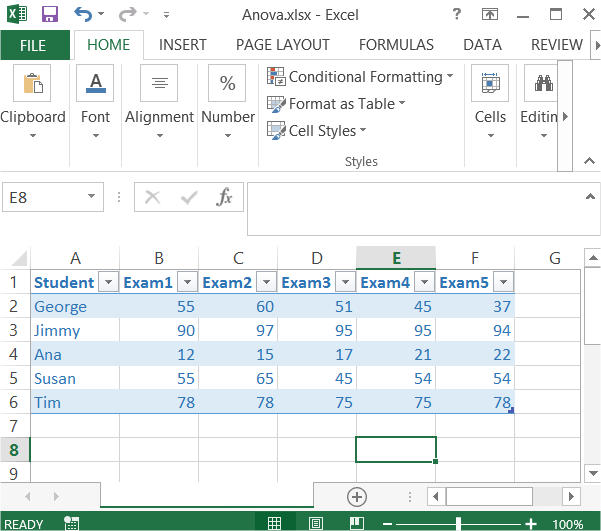Screen dimensions: 601x531
Task: Switch to the FORMULAS tab
Action: pyautogui.click(x=396, y=45)
